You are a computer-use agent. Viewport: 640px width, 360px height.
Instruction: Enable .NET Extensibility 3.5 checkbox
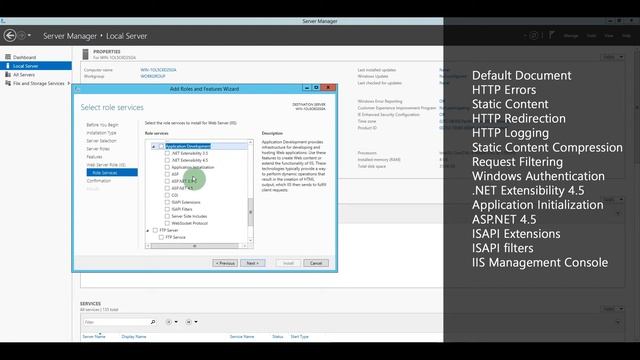pyautogui.click(x=167, y=153)
